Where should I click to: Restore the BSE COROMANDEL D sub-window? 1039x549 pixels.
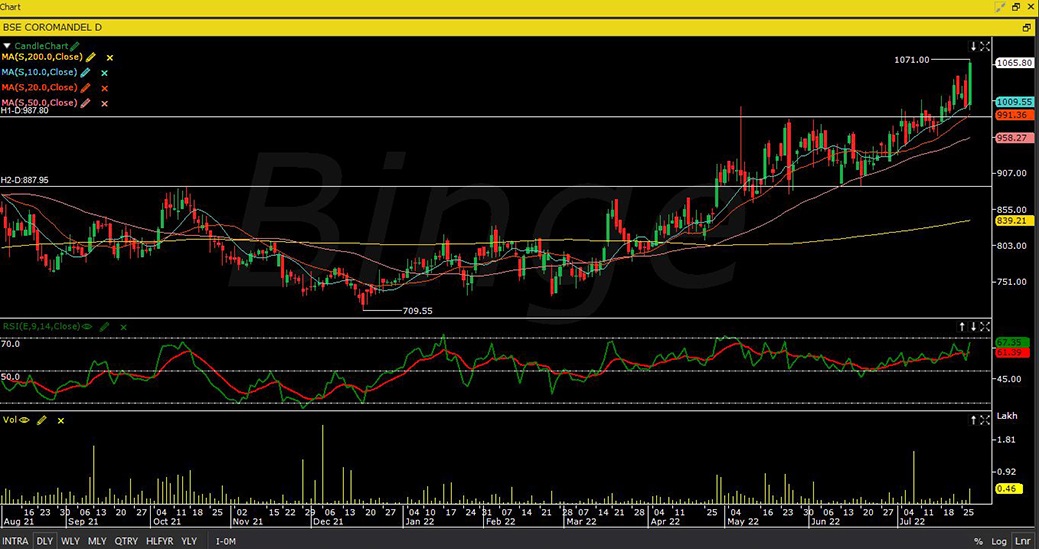click(x=1027, y=28)
